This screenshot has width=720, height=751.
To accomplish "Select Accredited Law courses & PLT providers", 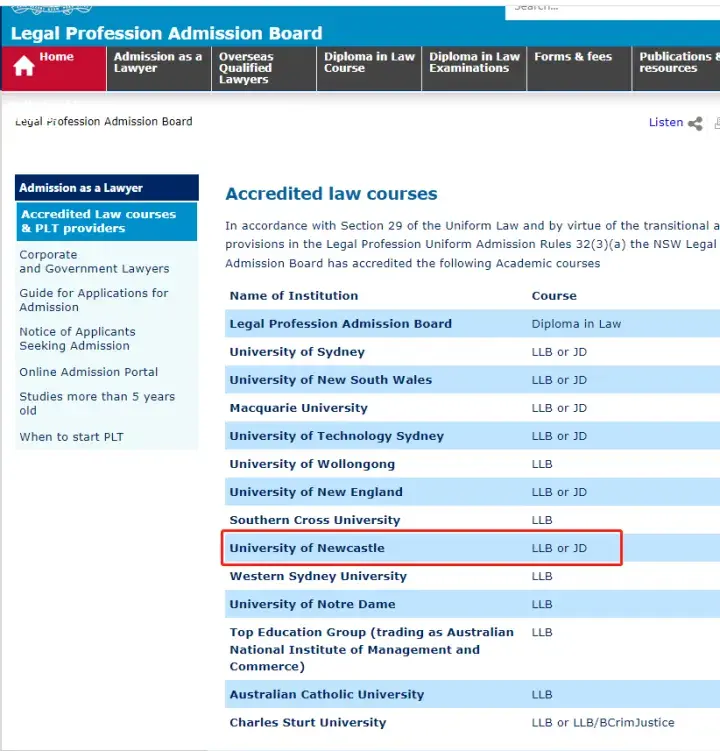I will point(107,221).
